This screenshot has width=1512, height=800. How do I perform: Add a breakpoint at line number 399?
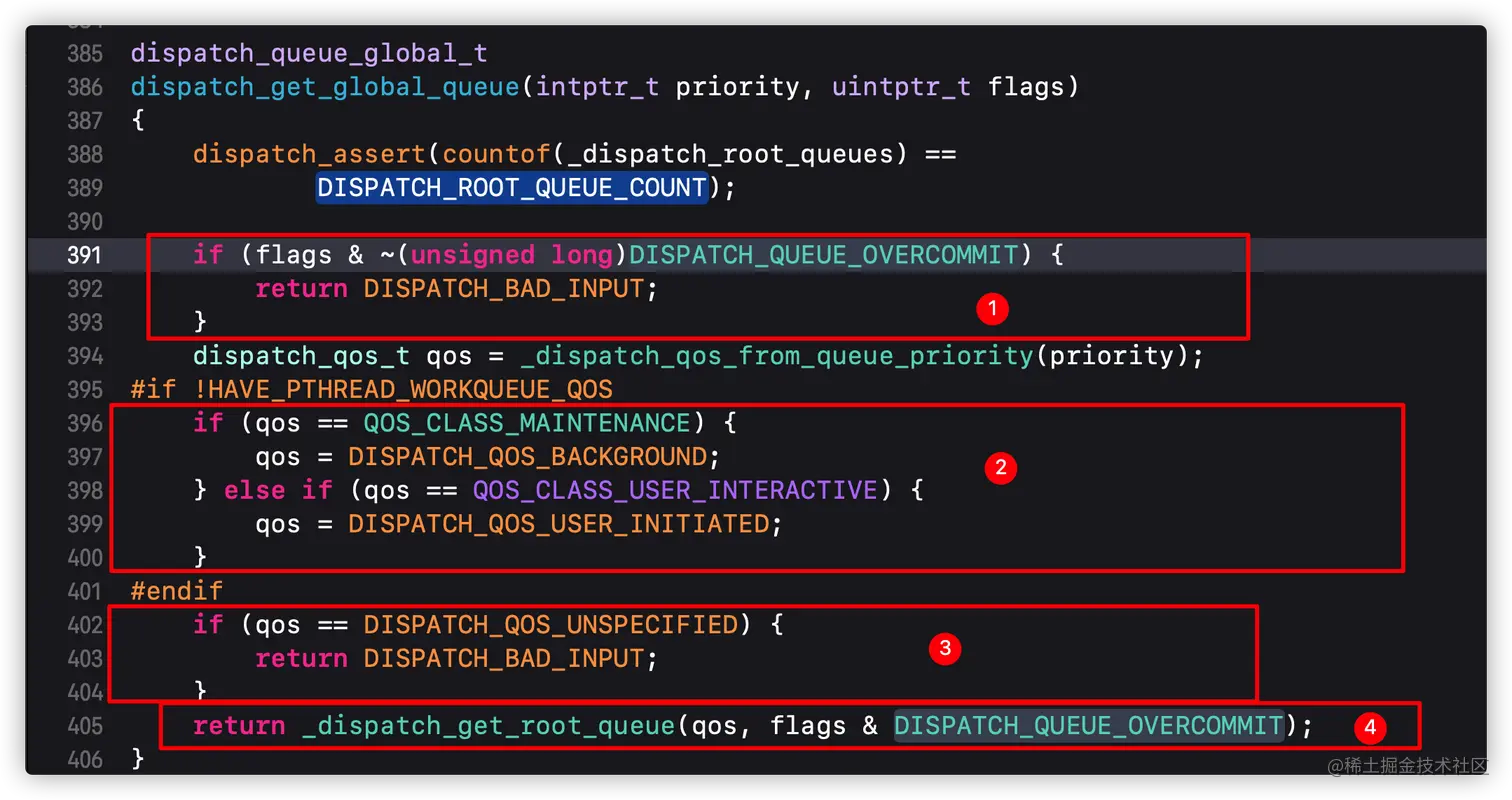(85, 524)
